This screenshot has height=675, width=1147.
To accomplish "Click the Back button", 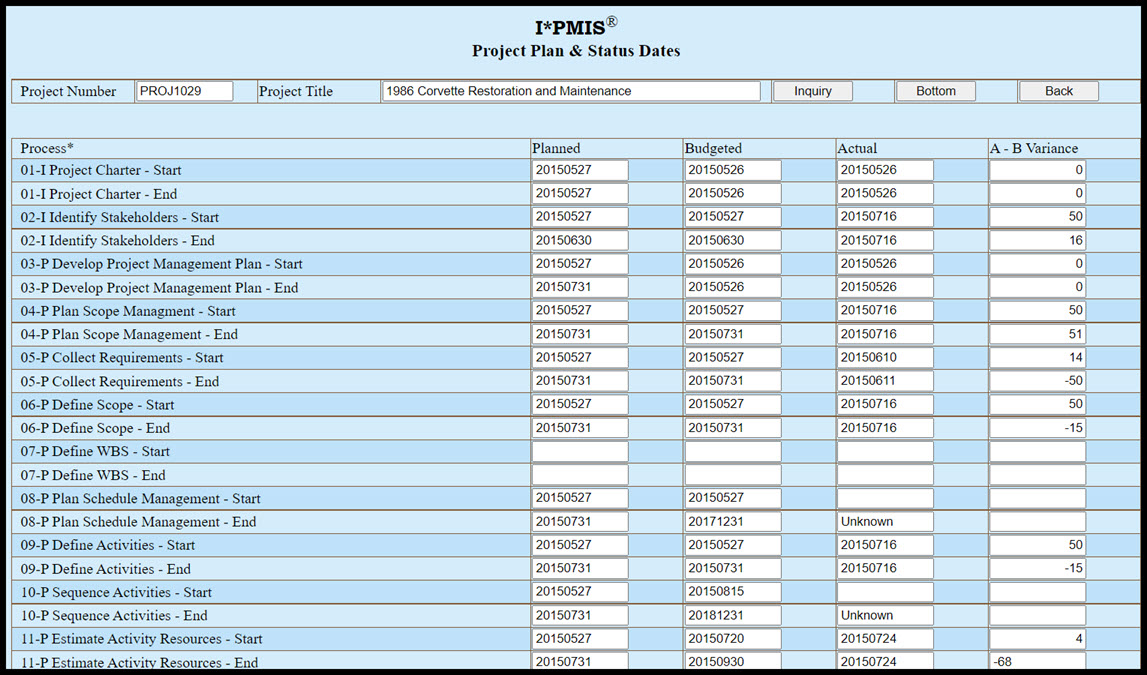I will point(1058,91).
